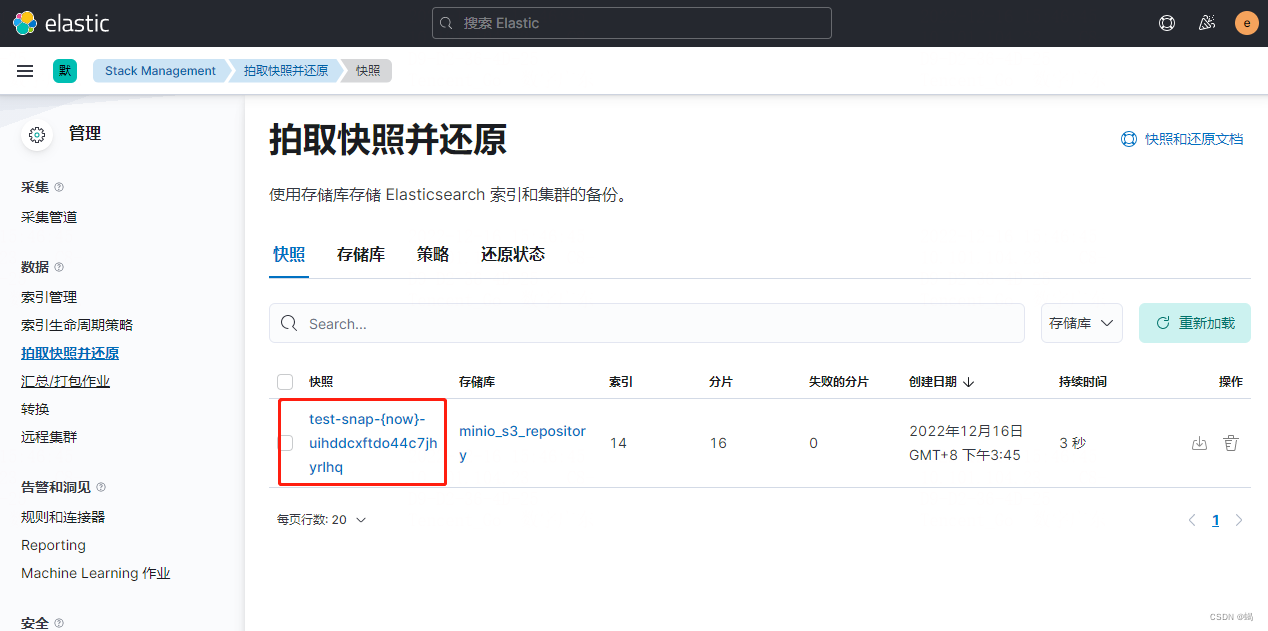Open the 快照和还原文档 link

(1182, 139)
